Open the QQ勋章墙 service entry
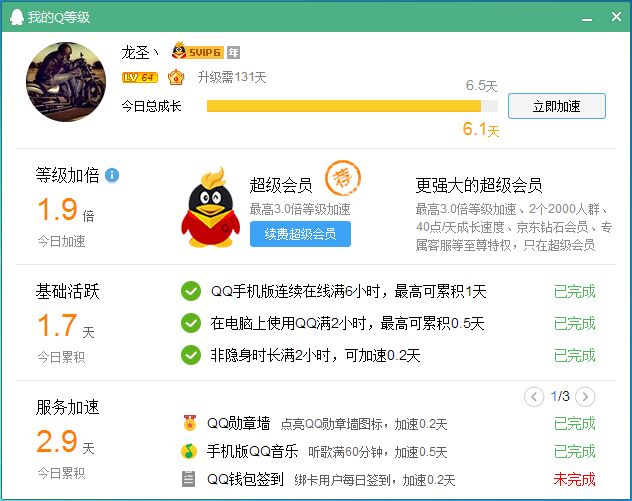This screenshot has height=501, width=632. pyautogui.click(x=238, y=423)
